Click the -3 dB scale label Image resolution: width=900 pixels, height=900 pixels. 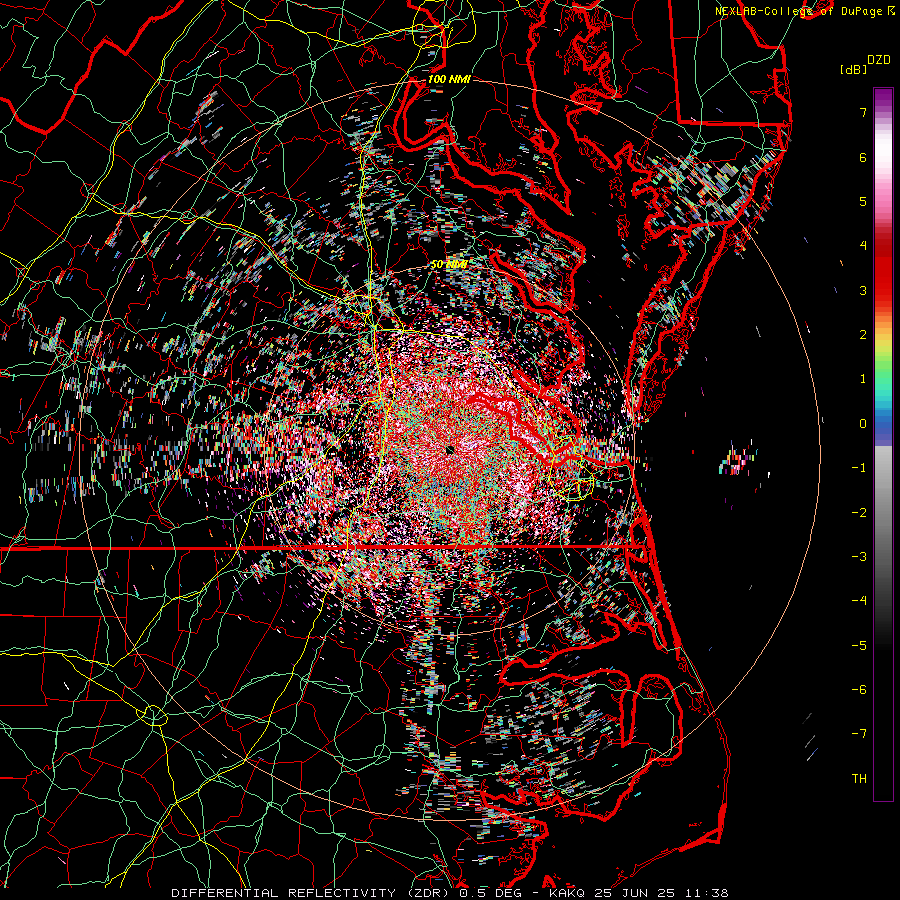(859, 556)
